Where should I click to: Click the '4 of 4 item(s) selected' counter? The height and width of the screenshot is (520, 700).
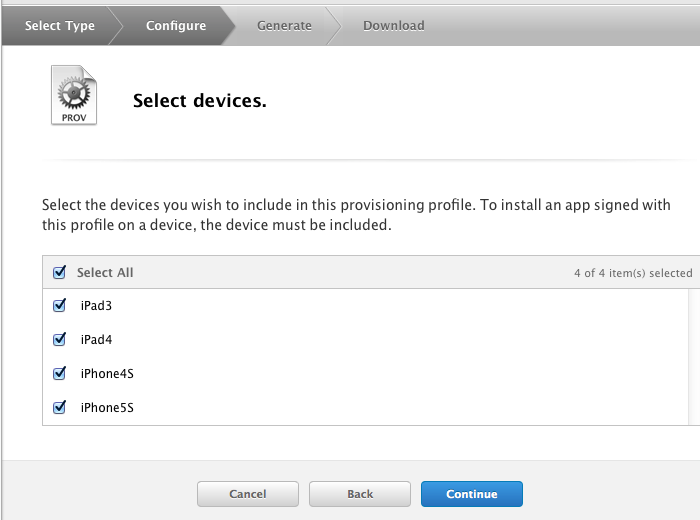click(x=633, y=273)
